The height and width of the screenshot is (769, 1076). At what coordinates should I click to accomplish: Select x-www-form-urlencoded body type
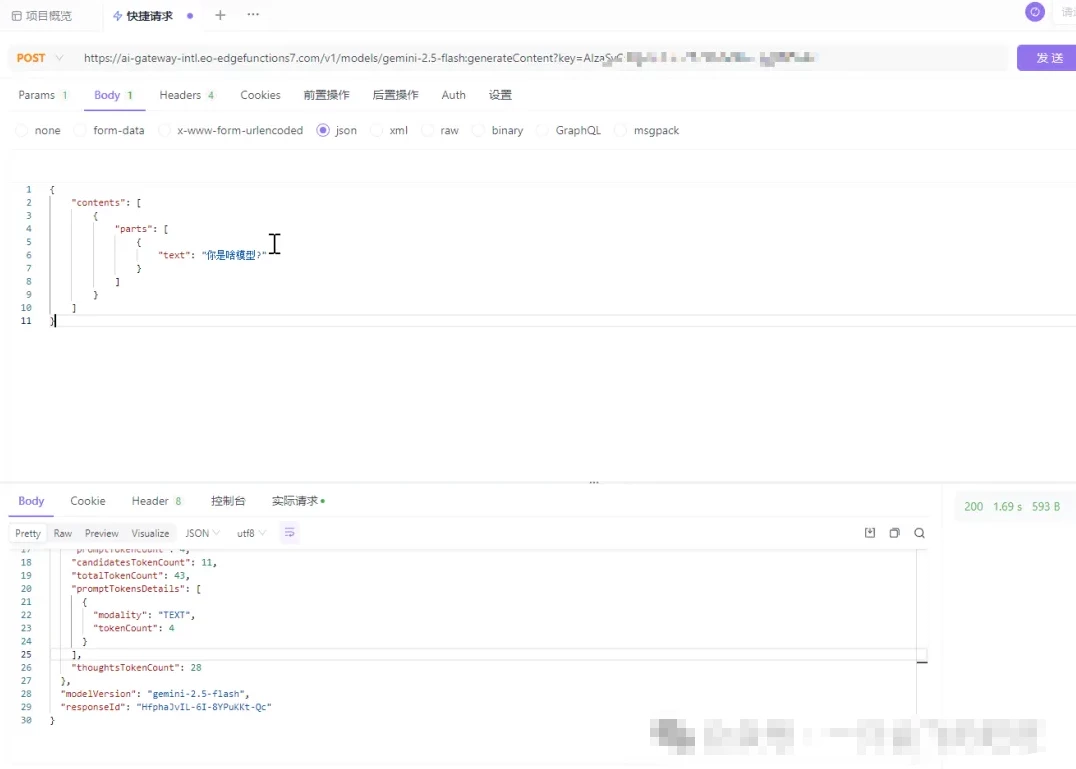point(231,130)
